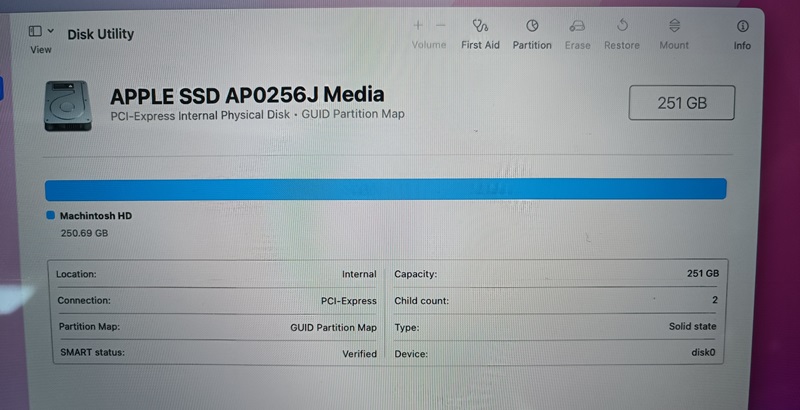This screenshot has height=410, width=800.
Task: Click the add volume plus icon
Action: click(x=418, y=25)
